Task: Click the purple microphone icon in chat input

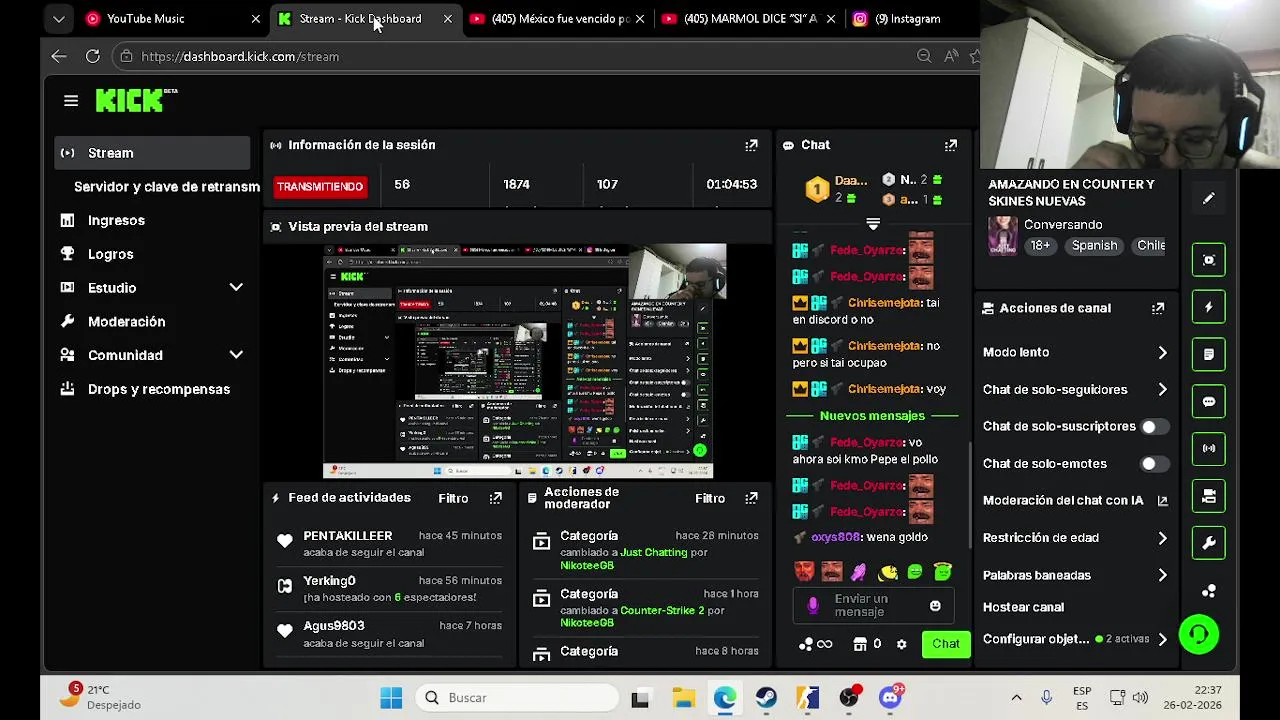Action: tap(813, 605)
